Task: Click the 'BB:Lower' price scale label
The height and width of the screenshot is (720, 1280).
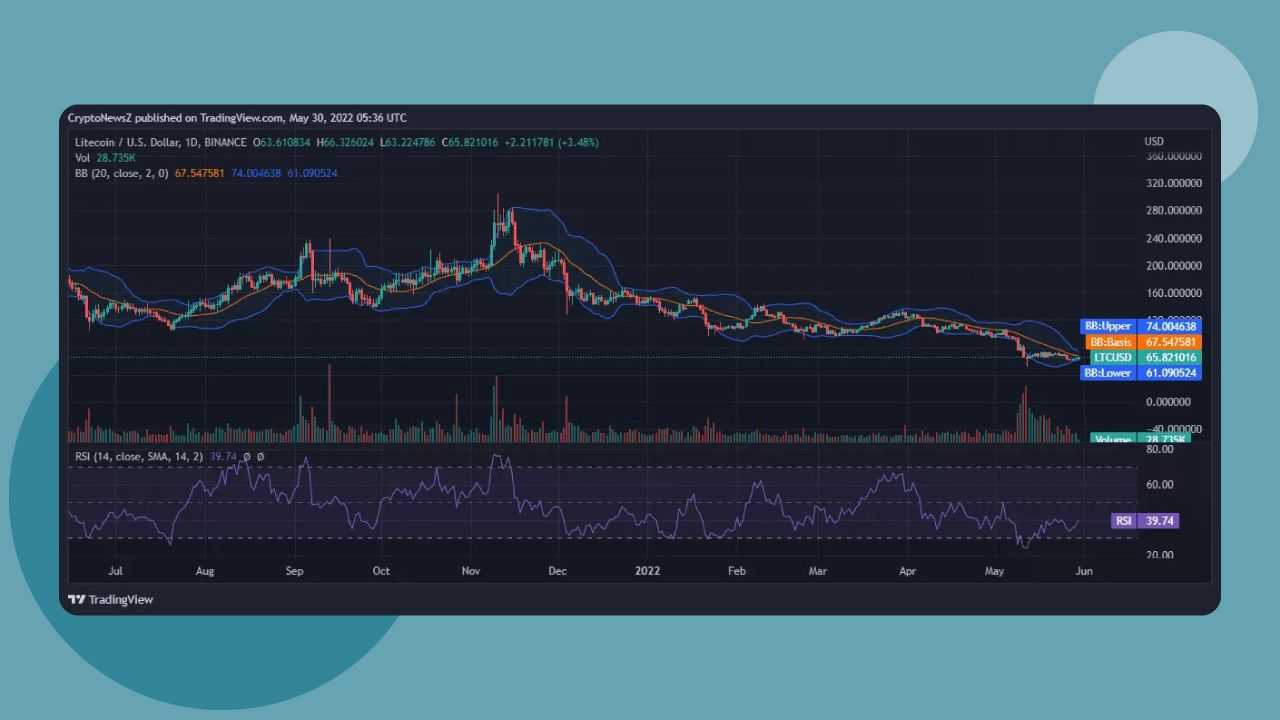Action: click(x=1109, y=373)
